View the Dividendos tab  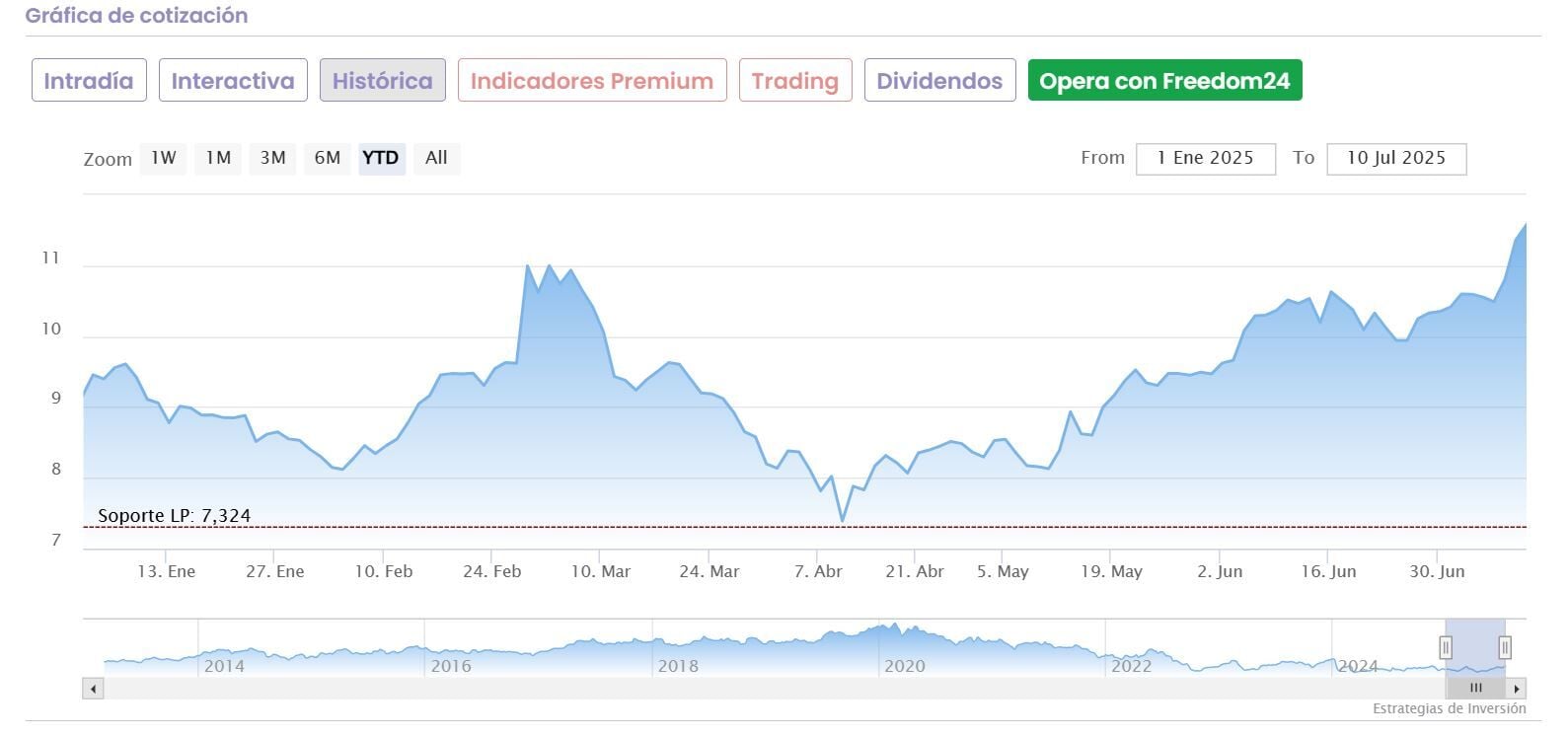(939, 81)
